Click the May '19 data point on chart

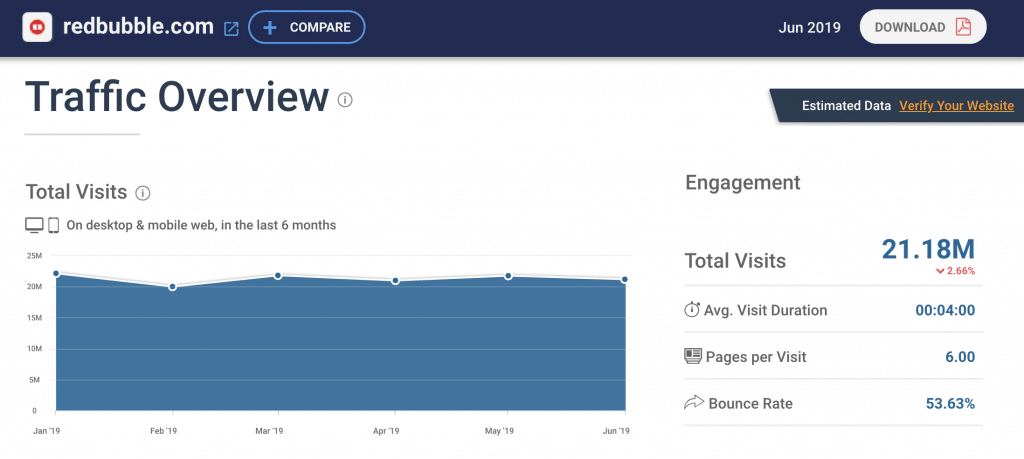pyautogui.click(x=508, y=276)
